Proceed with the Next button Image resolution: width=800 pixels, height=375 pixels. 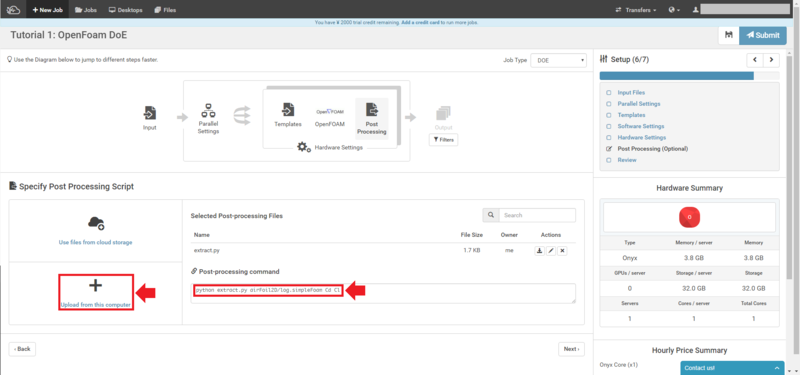[x=571, y=349]
